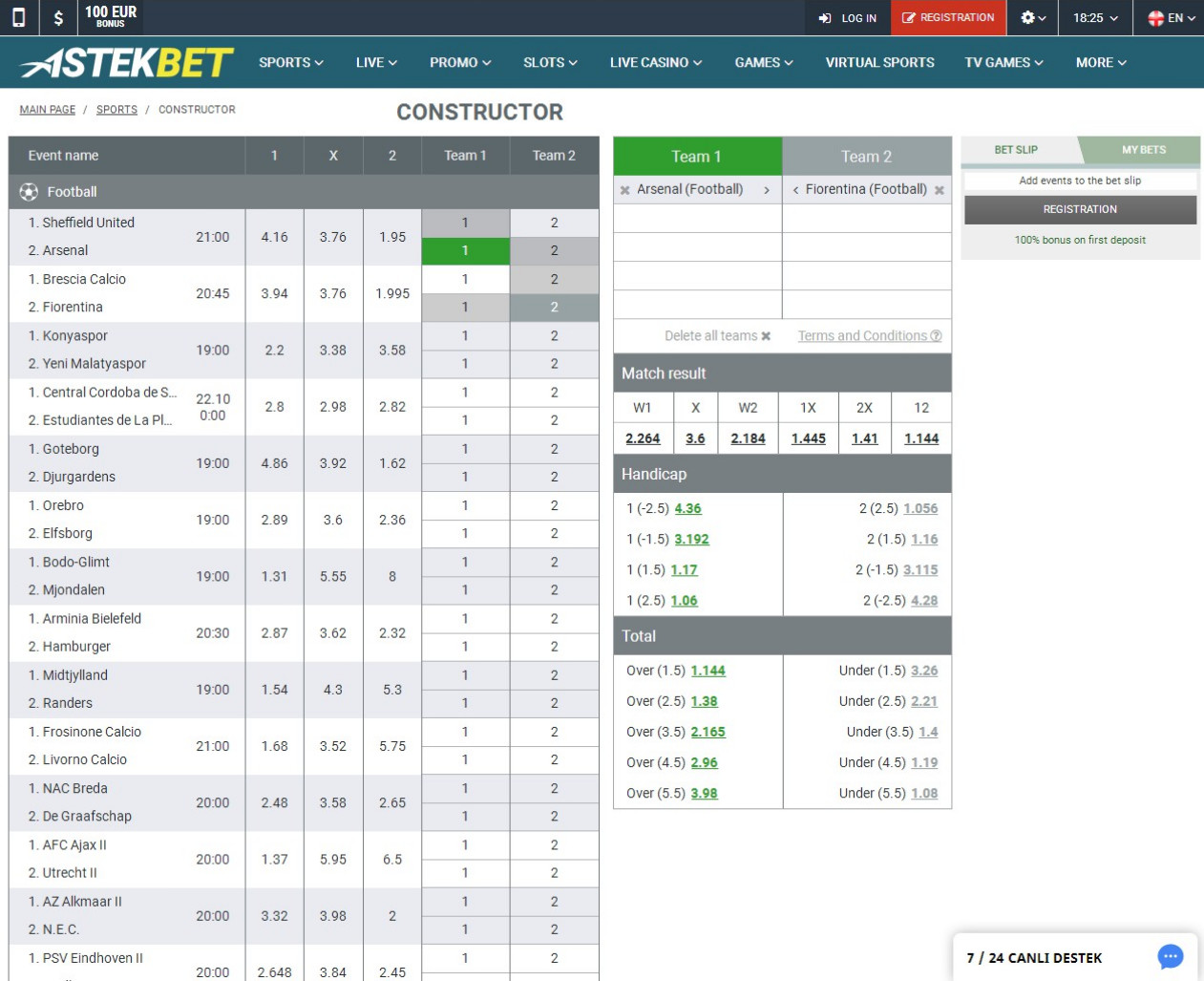
Task: Expand the Sports menu
Action: click(x=291, y=62)
